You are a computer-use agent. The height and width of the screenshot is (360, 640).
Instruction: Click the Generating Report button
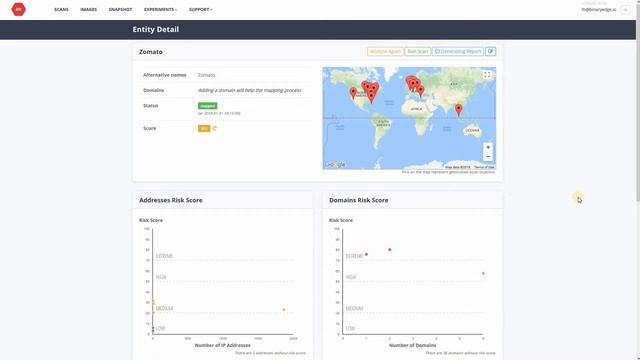pos(458,51)
